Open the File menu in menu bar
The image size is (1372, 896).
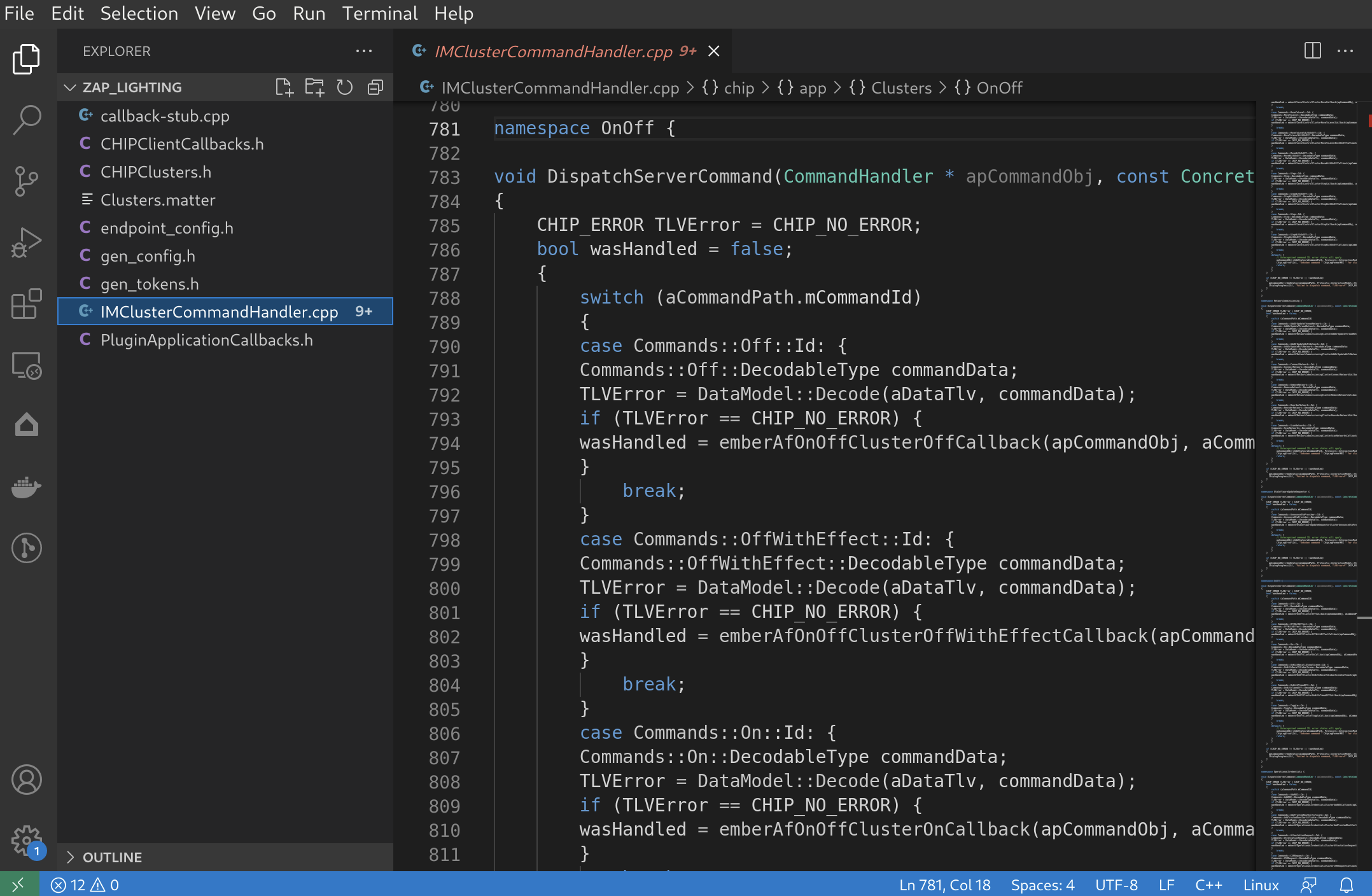[x=19, y=13]
